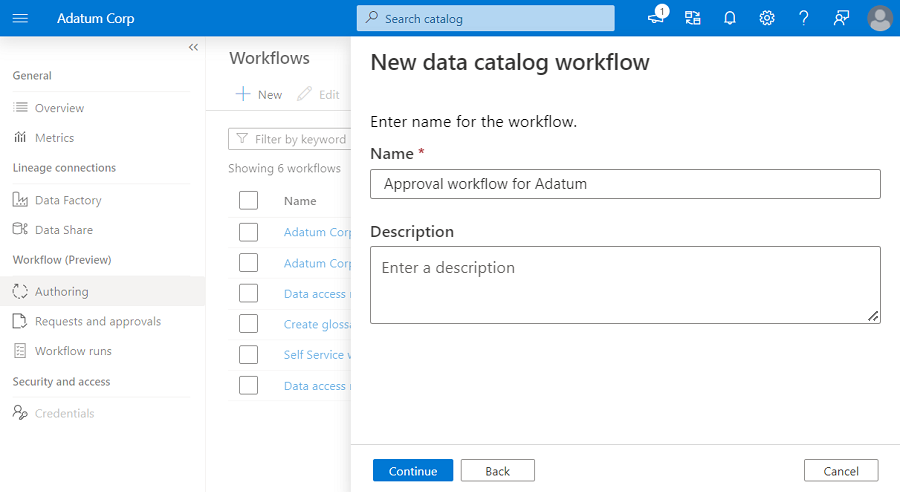The height and width of the screenshot is (492, 901).
Task: Go to Requests and approvals
Action: click(97, 321)
